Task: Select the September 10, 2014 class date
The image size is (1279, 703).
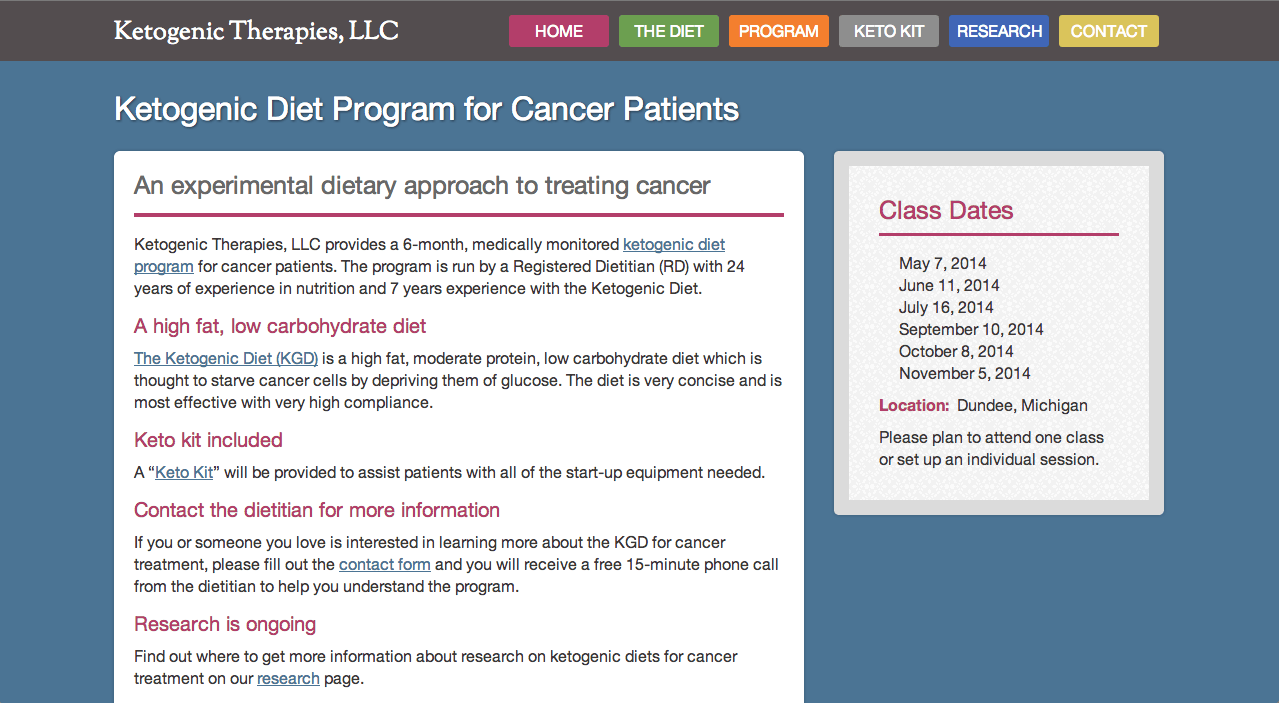Action: pos(971,329)
